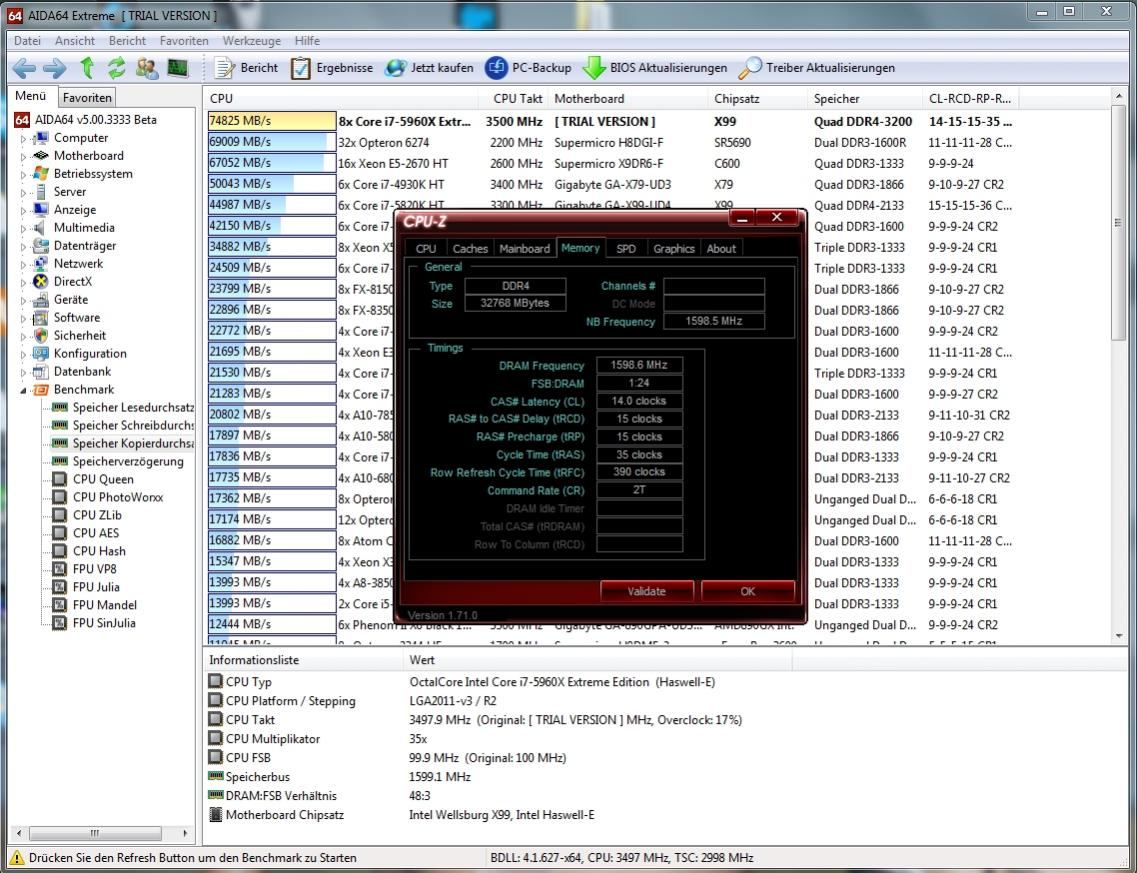Select the DirectX icon in tree
Screen dimensions: 1137x873
pos(41,281)
